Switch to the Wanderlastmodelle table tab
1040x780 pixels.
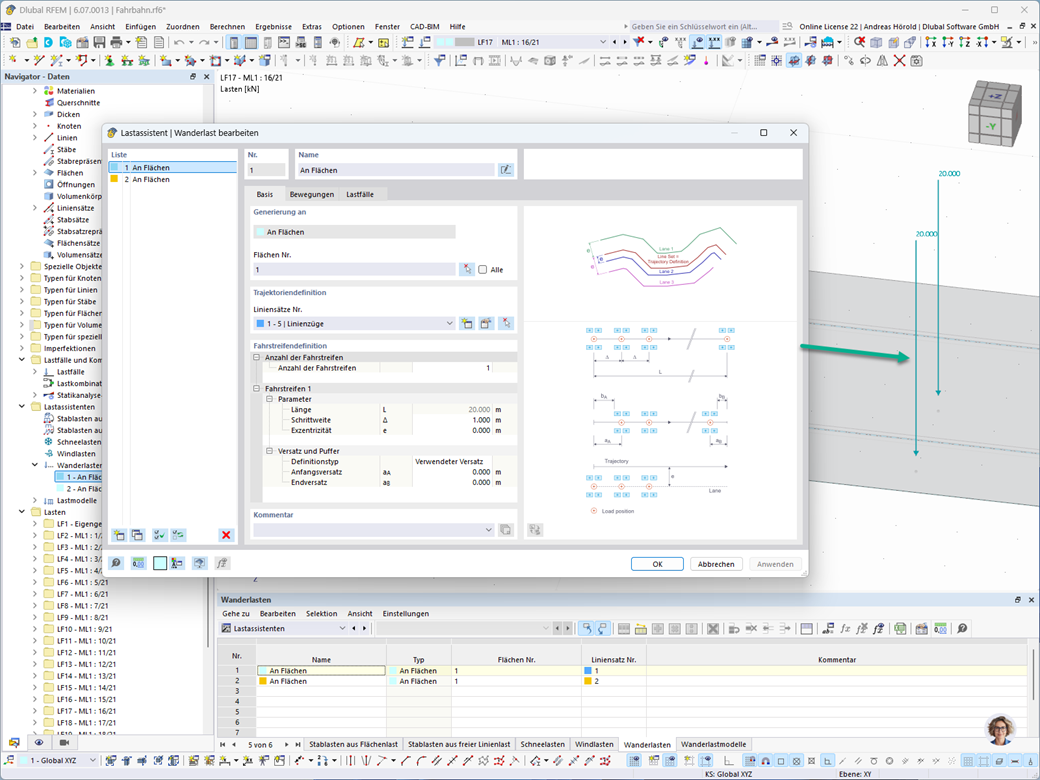click(x=713, y=744)
